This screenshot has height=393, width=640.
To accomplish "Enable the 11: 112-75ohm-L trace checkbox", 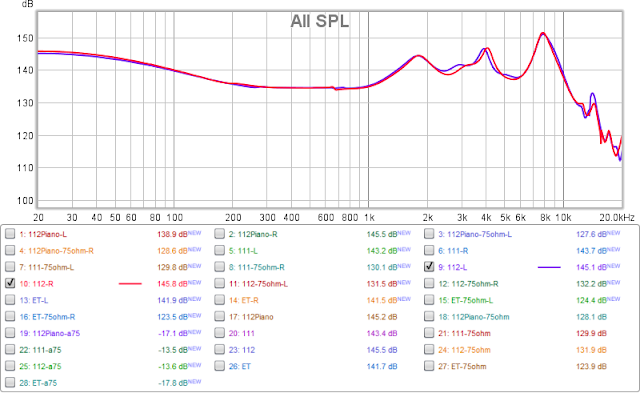I will coord(220,283).
